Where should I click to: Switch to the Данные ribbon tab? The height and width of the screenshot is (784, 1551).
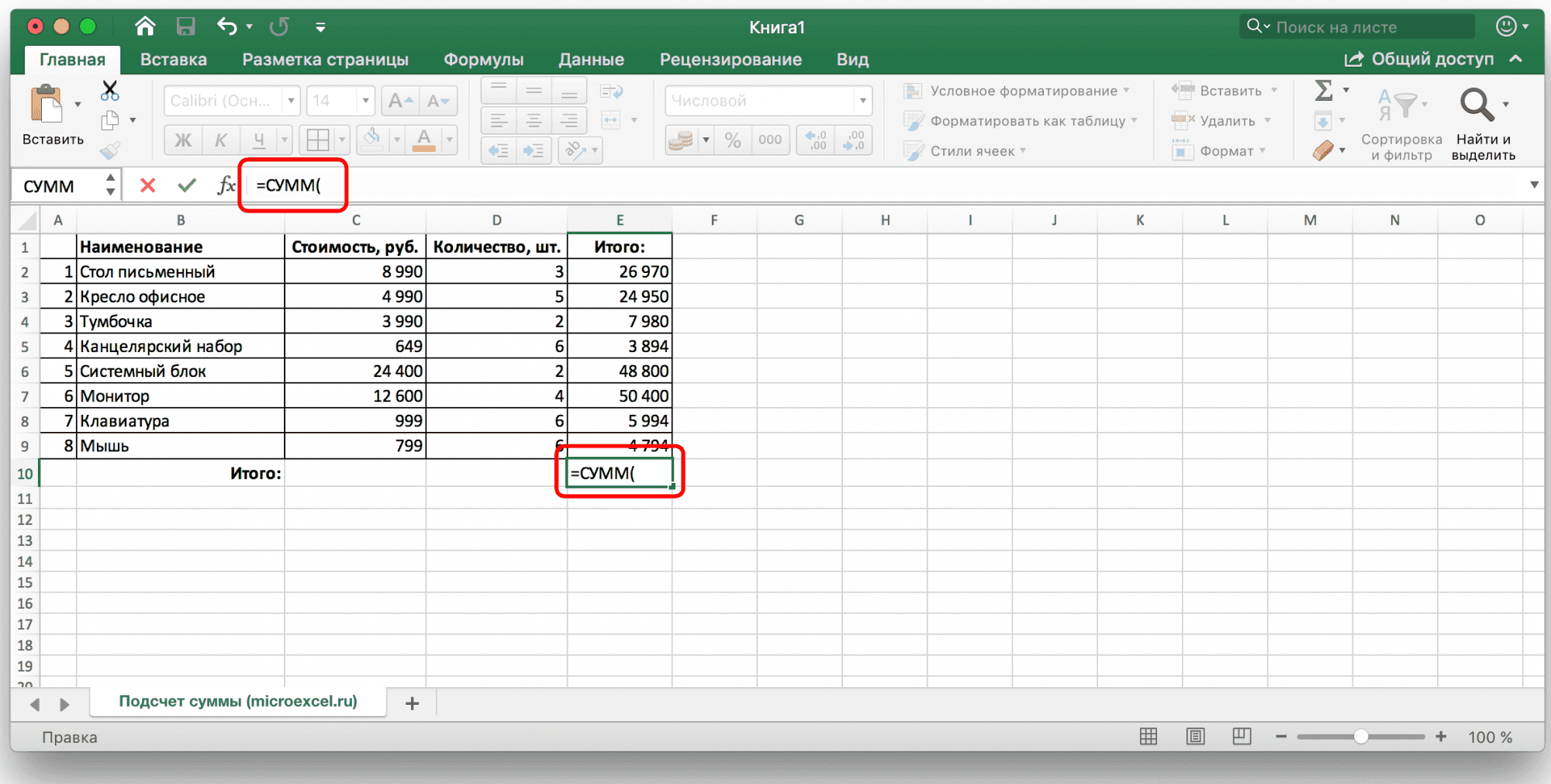pyautogui.click(x=591, y=60)
